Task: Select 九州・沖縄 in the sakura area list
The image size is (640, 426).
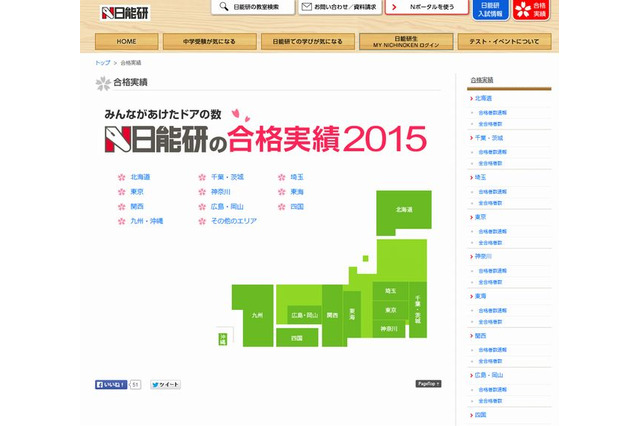Action: point(147,221)
